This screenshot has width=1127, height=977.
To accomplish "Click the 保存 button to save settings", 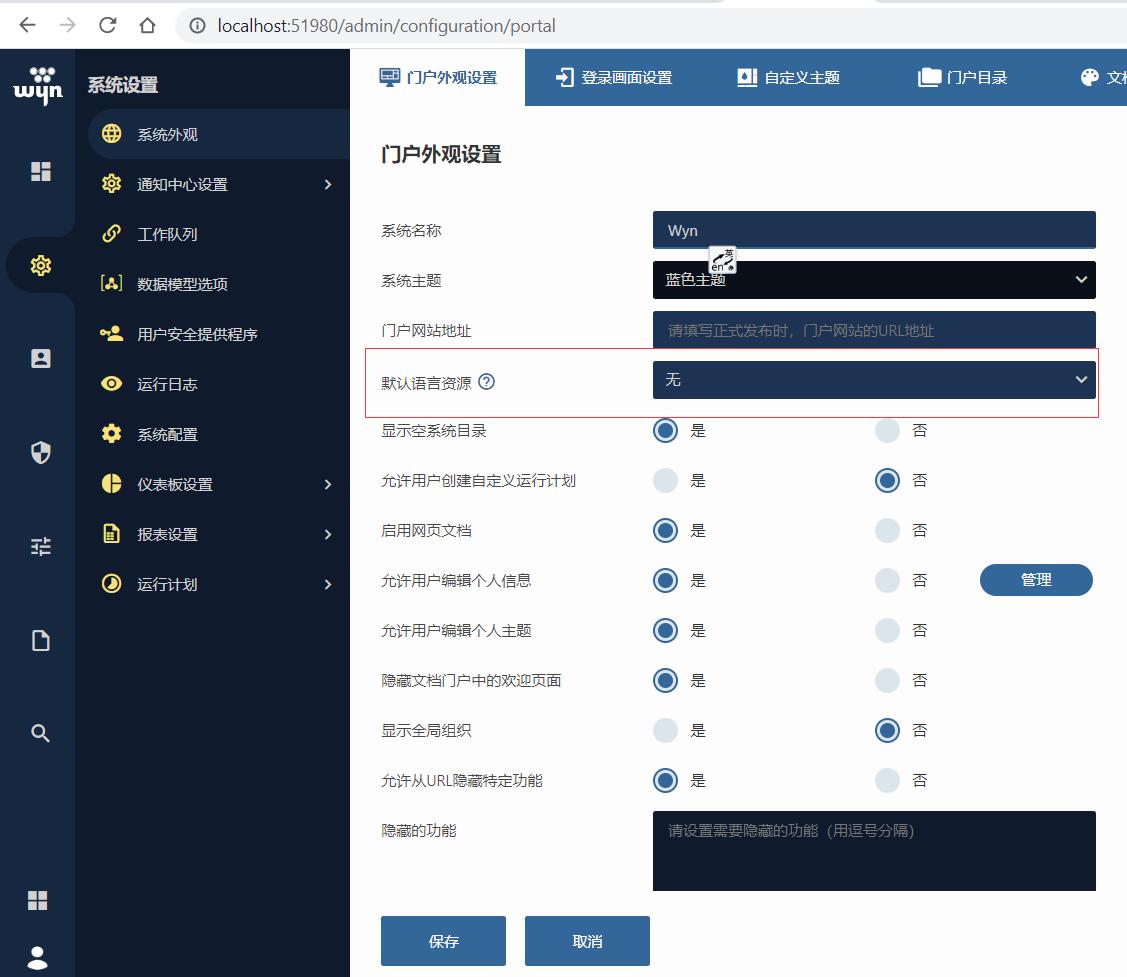I will (443, 940).
